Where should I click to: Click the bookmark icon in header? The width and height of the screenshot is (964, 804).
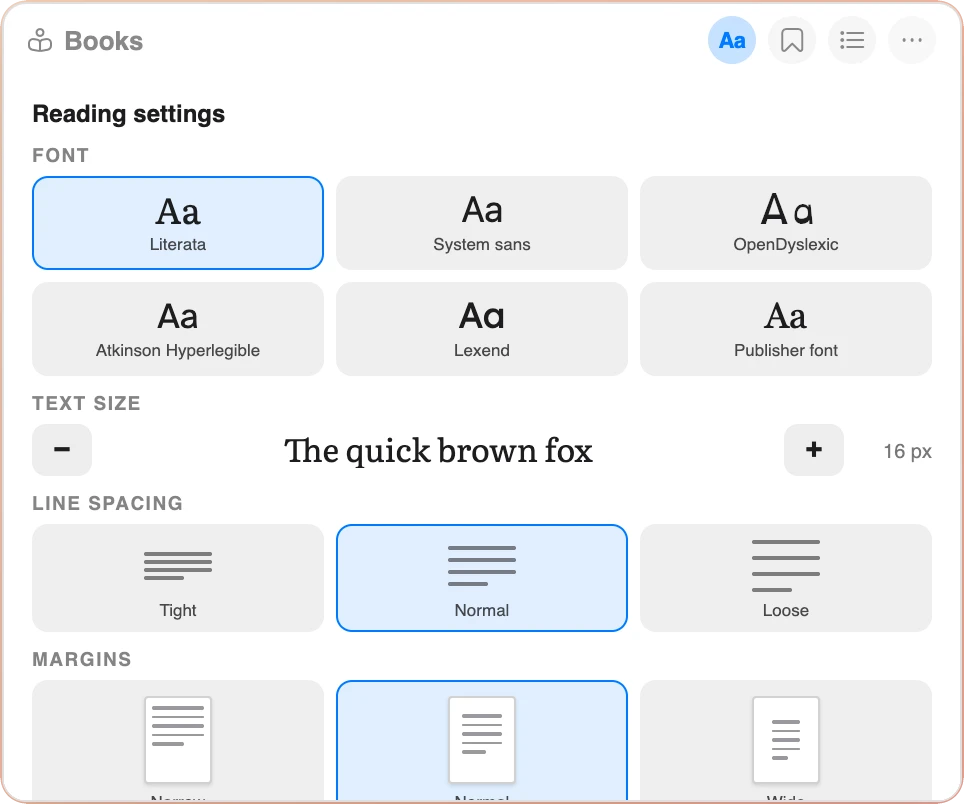point(792,41)
